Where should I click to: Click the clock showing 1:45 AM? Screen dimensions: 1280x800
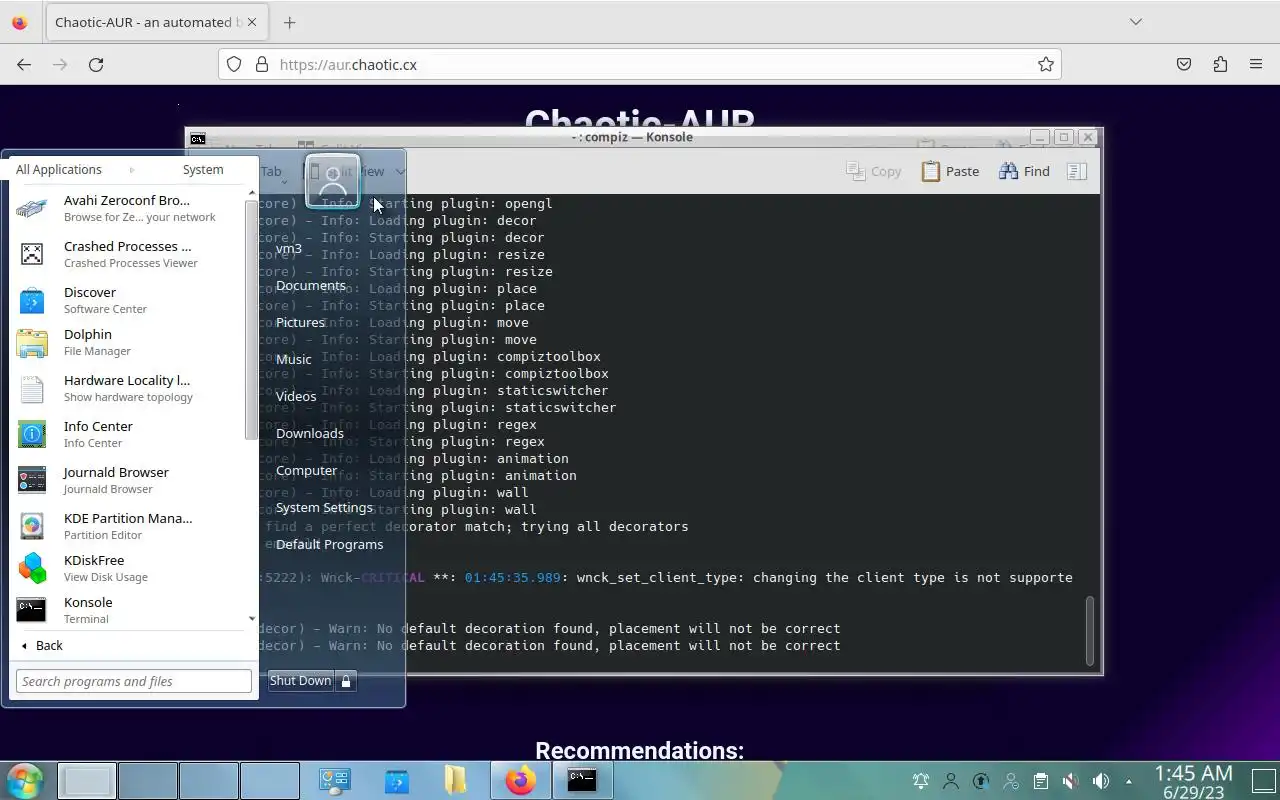[x=1193, y=781]
